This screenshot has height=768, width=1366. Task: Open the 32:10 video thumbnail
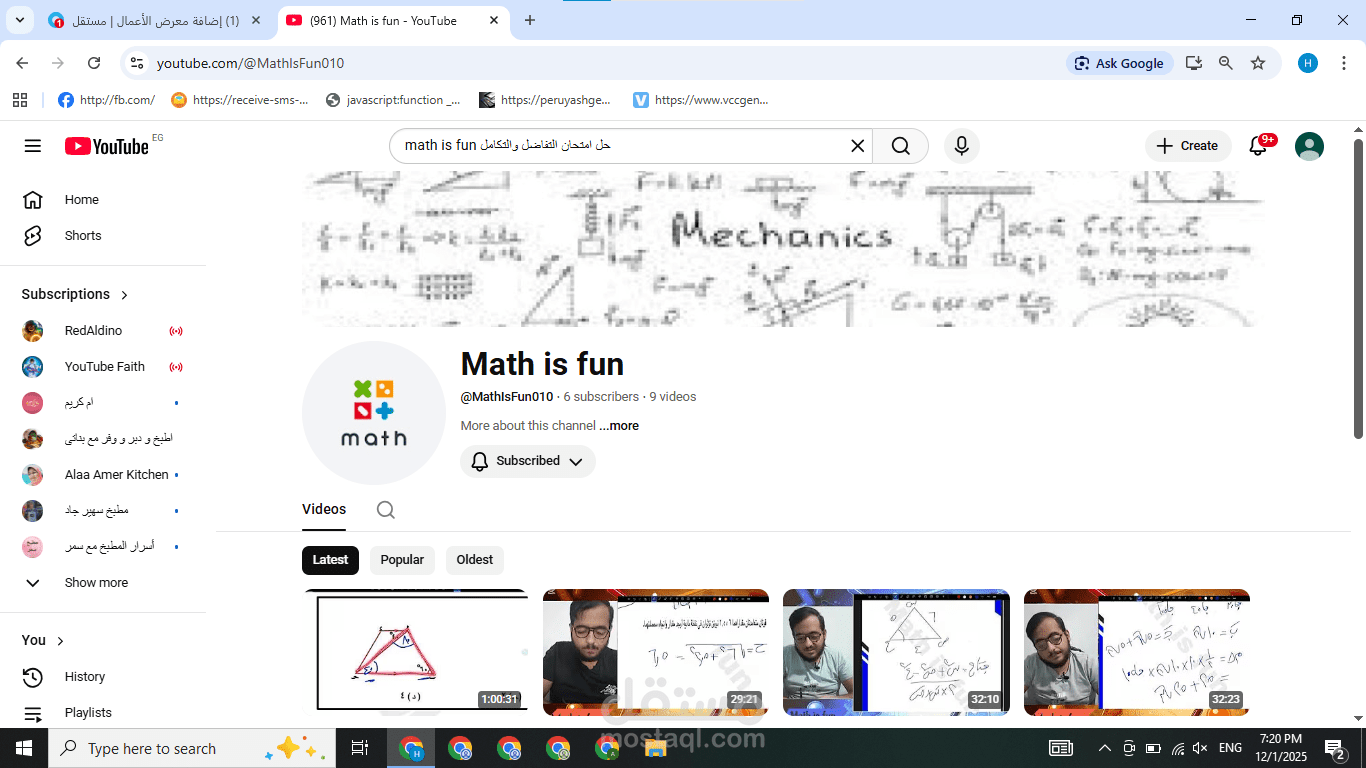(896, 652)
